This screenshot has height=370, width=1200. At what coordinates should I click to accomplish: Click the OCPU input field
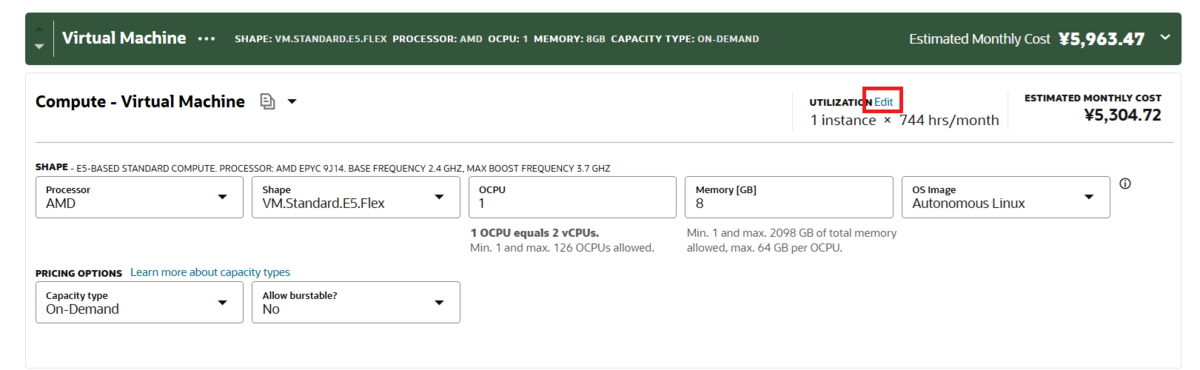click(x=572, y=197)
